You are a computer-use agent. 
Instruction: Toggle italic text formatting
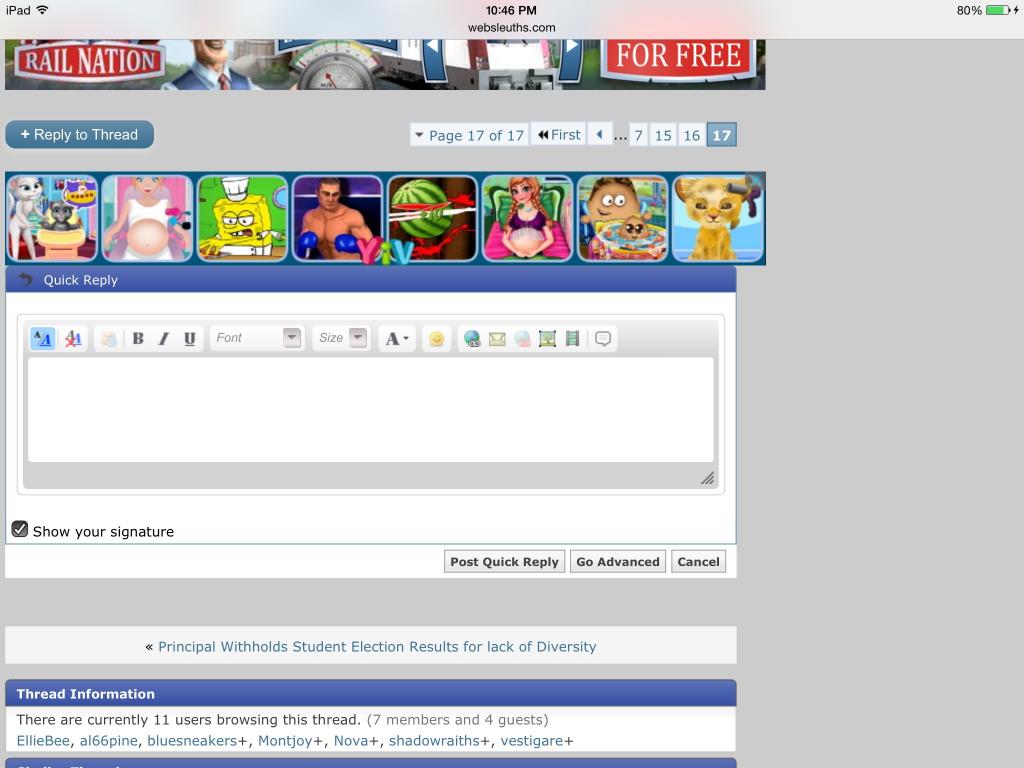coord(164,339)
